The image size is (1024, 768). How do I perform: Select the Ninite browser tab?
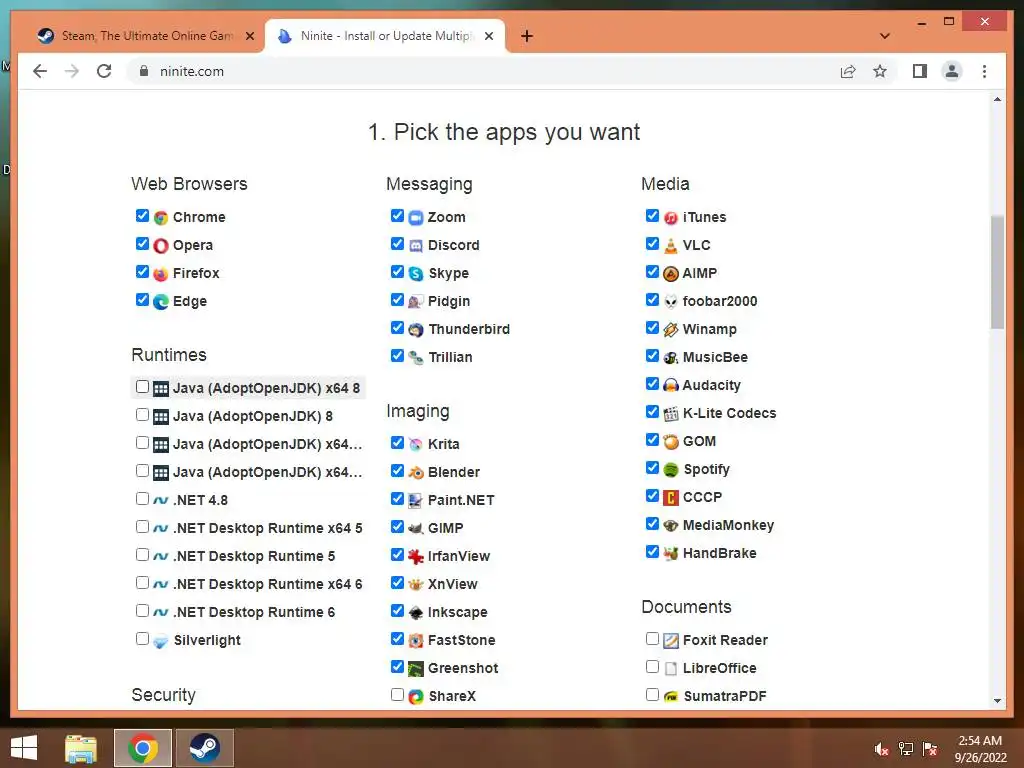tap(385, 36)
